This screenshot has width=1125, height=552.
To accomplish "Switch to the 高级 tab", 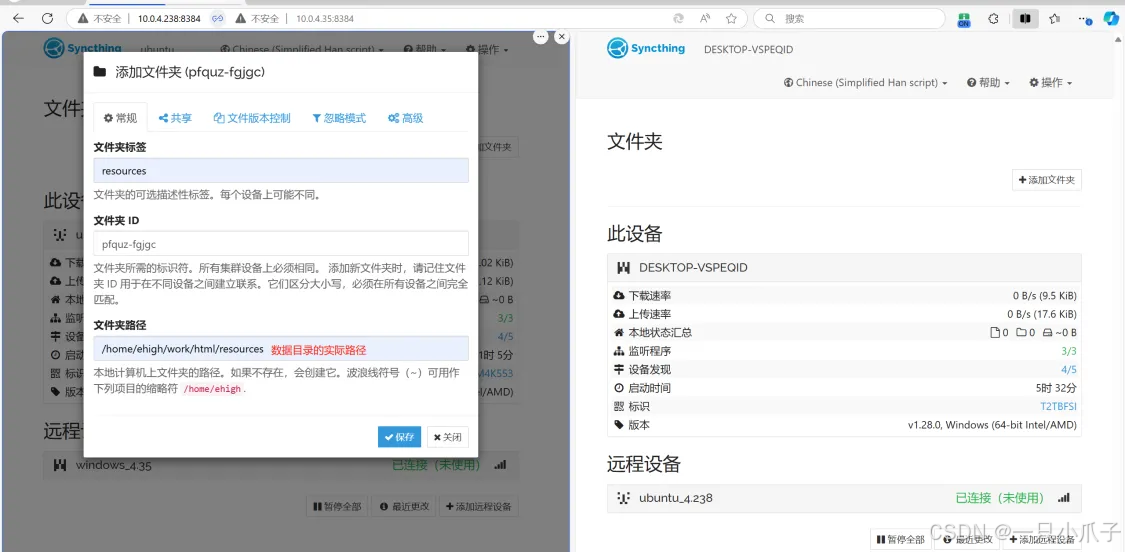I will point(405,118).
